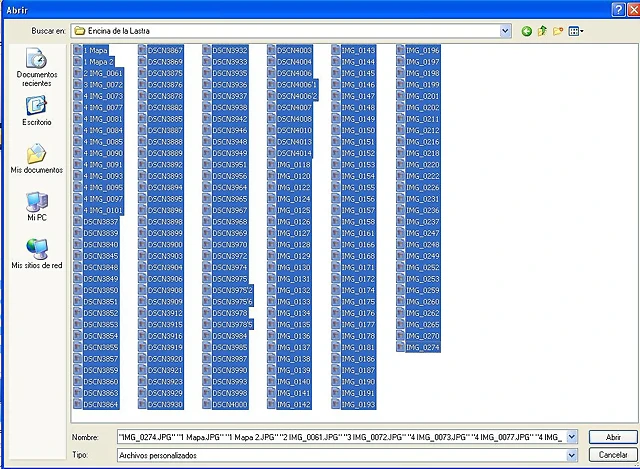Click the file icon beside DSCN3869
640x469 pixels.
click(x=142, y=61)
